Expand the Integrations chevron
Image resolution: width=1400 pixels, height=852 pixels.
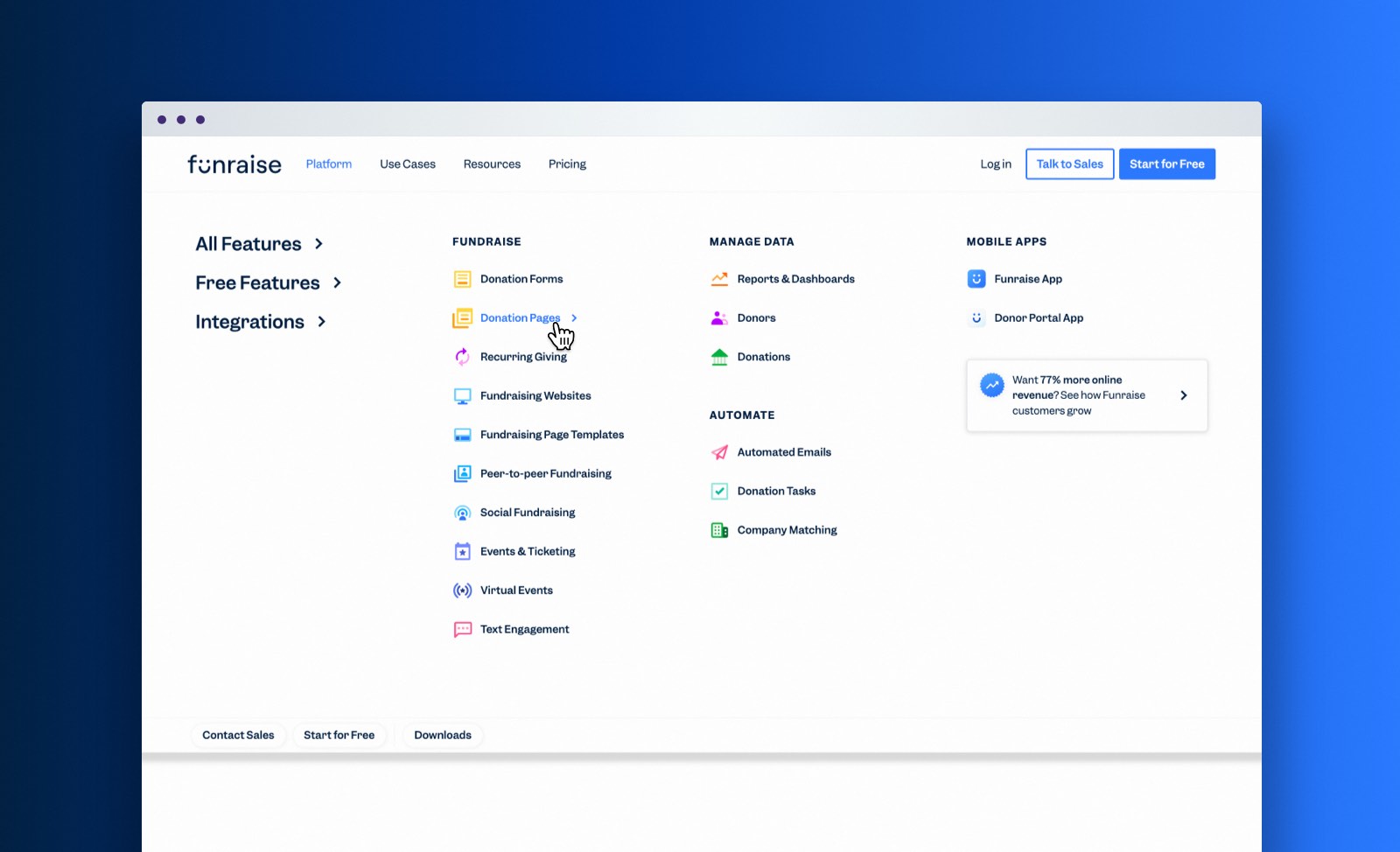pyautogui.click(x=322, y=322)
